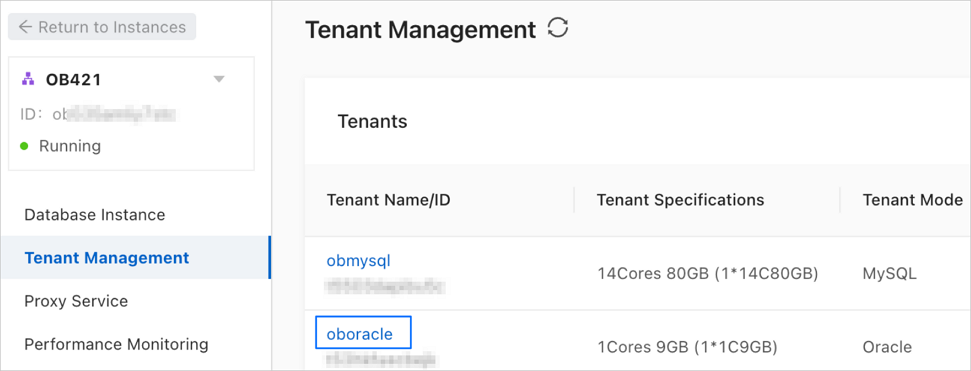Click the Tenant Mode column header

pyautogui.click(x=913, y=200)
